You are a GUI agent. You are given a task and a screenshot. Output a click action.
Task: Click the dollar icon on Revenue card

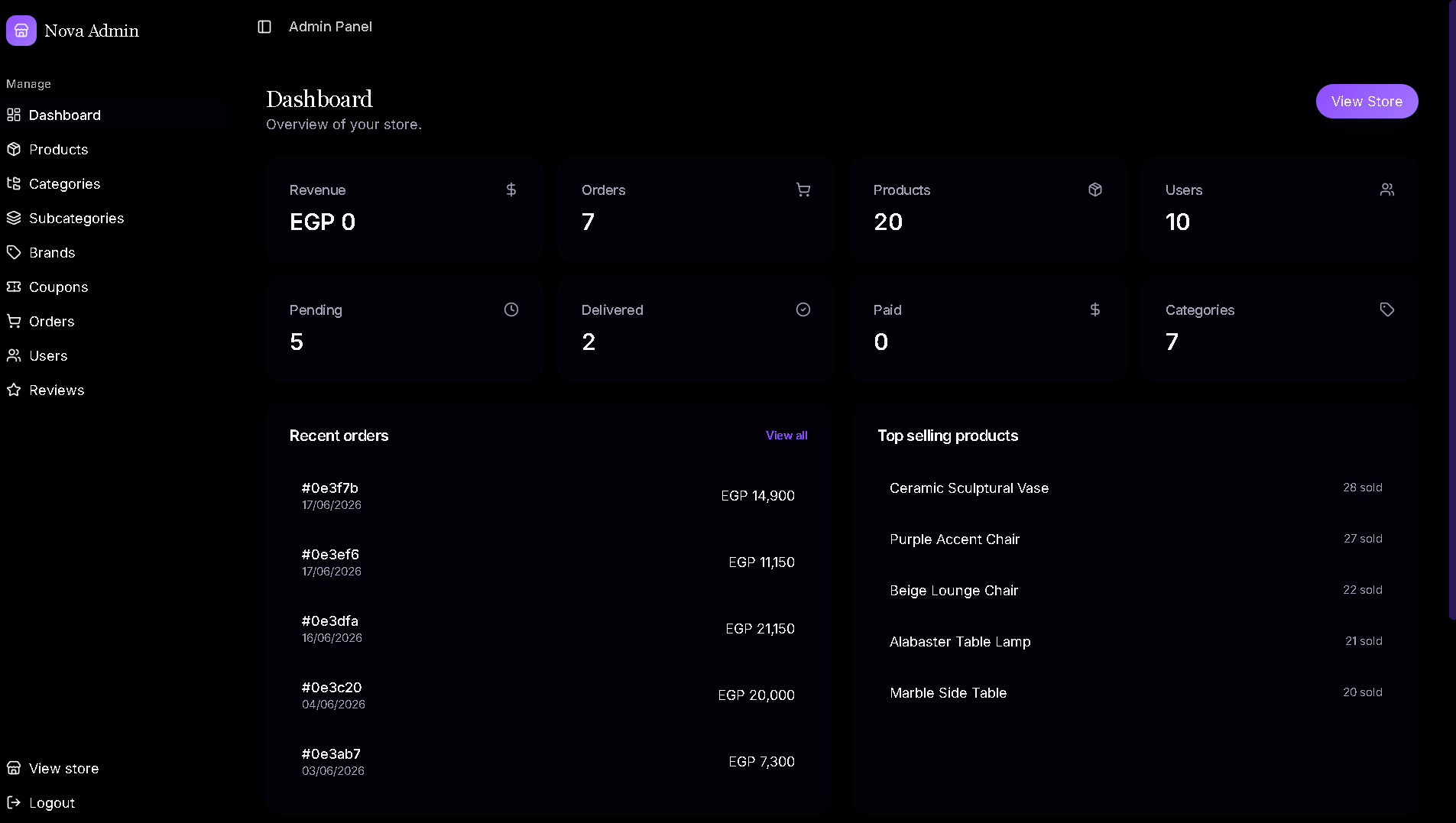pos(511,190)
